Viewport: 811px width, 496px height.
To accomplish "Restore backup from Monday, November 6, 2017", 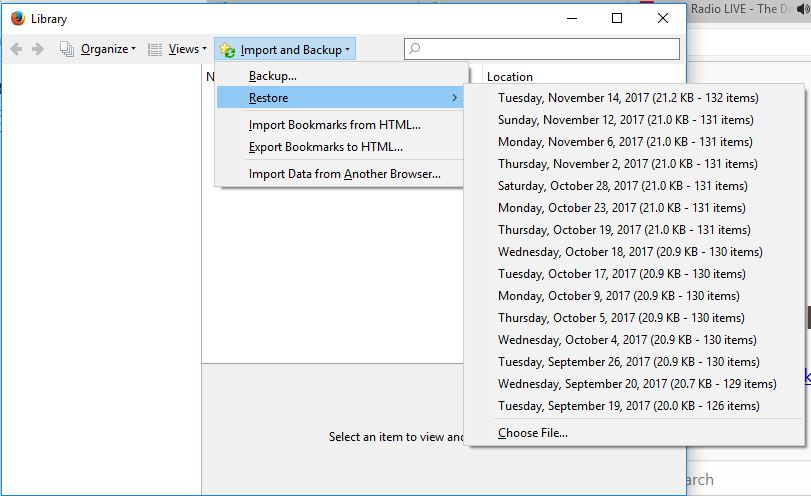I will pyautogui.click(x=635, y=142).
